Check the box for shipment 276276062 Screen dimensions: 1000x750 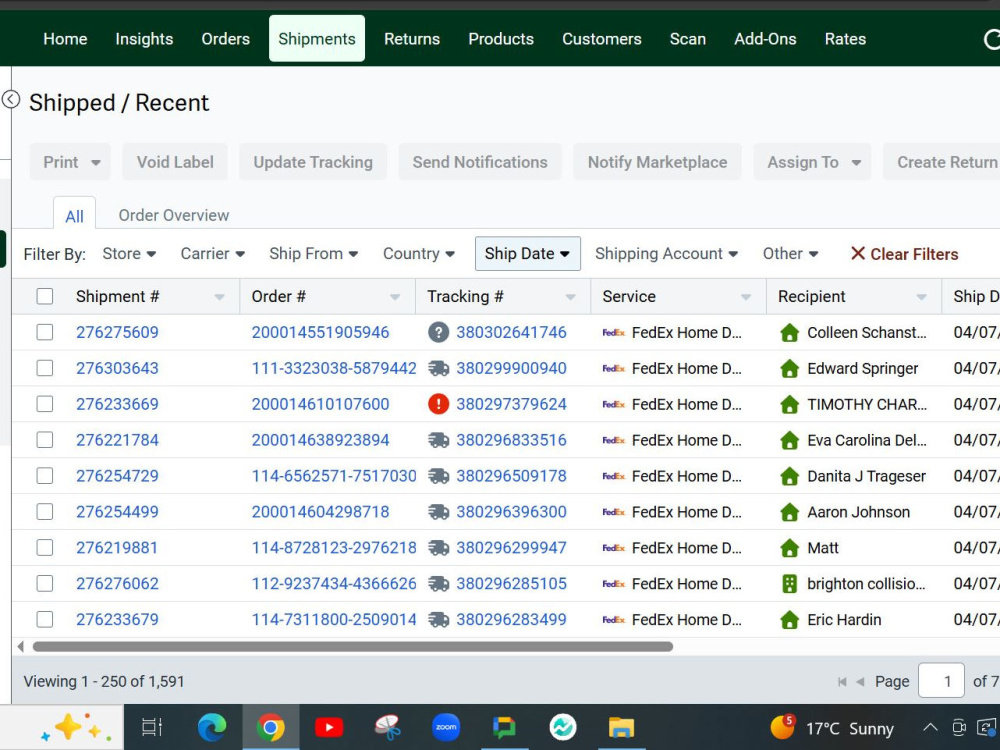(45, 584)
